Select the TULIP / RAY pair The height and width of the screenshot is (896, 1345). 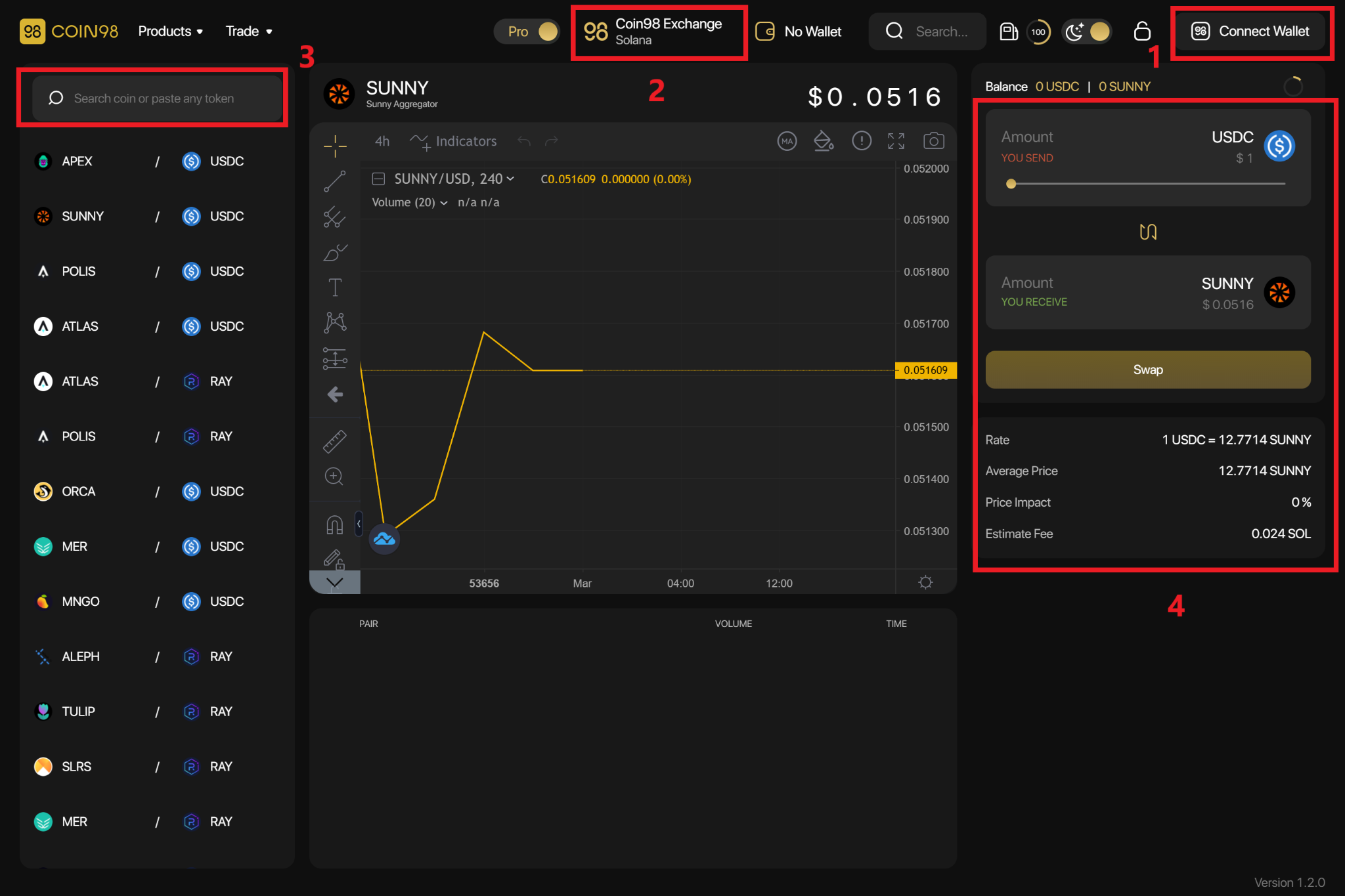click(157, 712)
